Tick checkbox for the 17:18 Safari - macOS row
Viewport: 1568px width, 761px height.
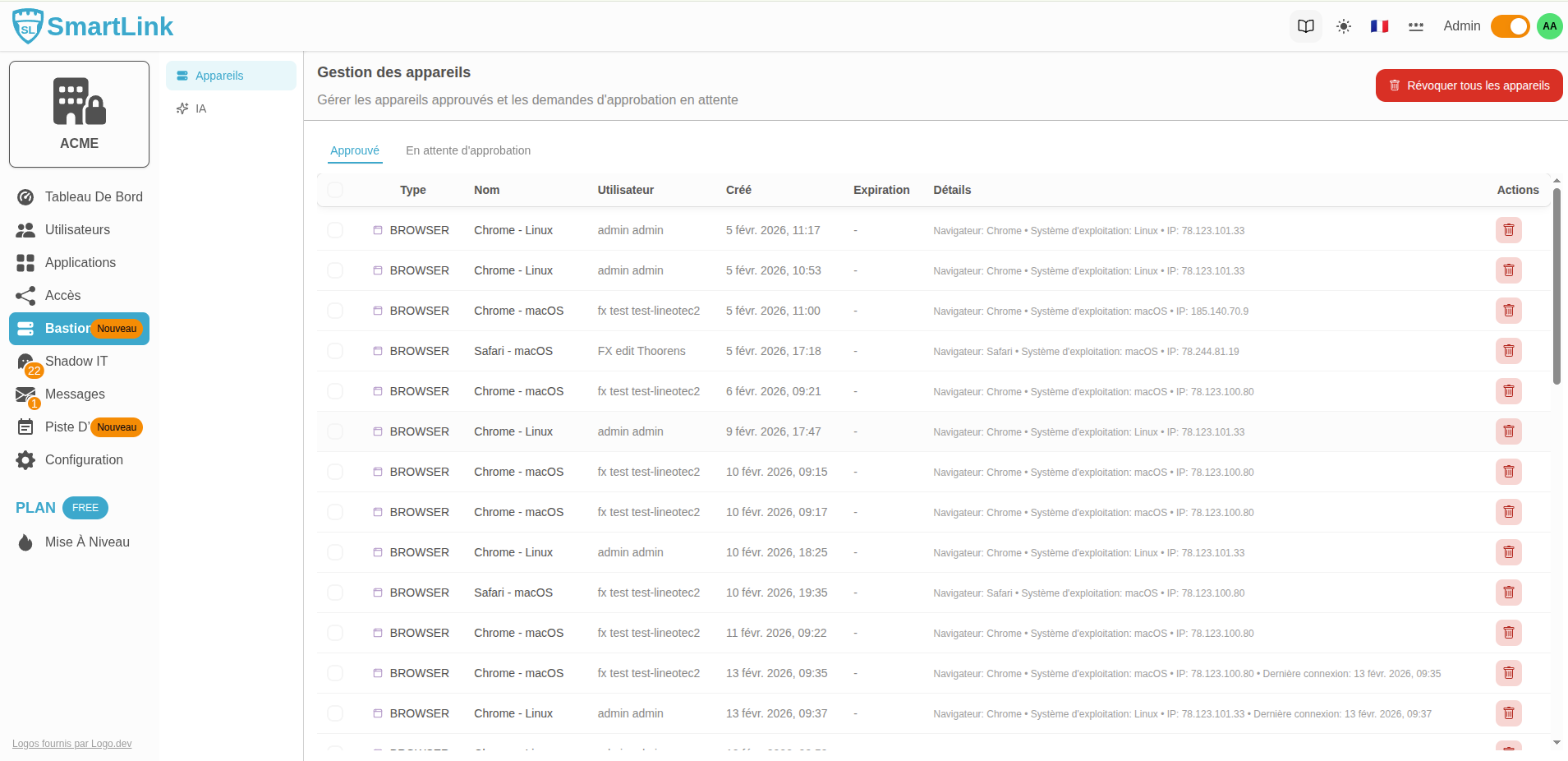click(335, 351)
